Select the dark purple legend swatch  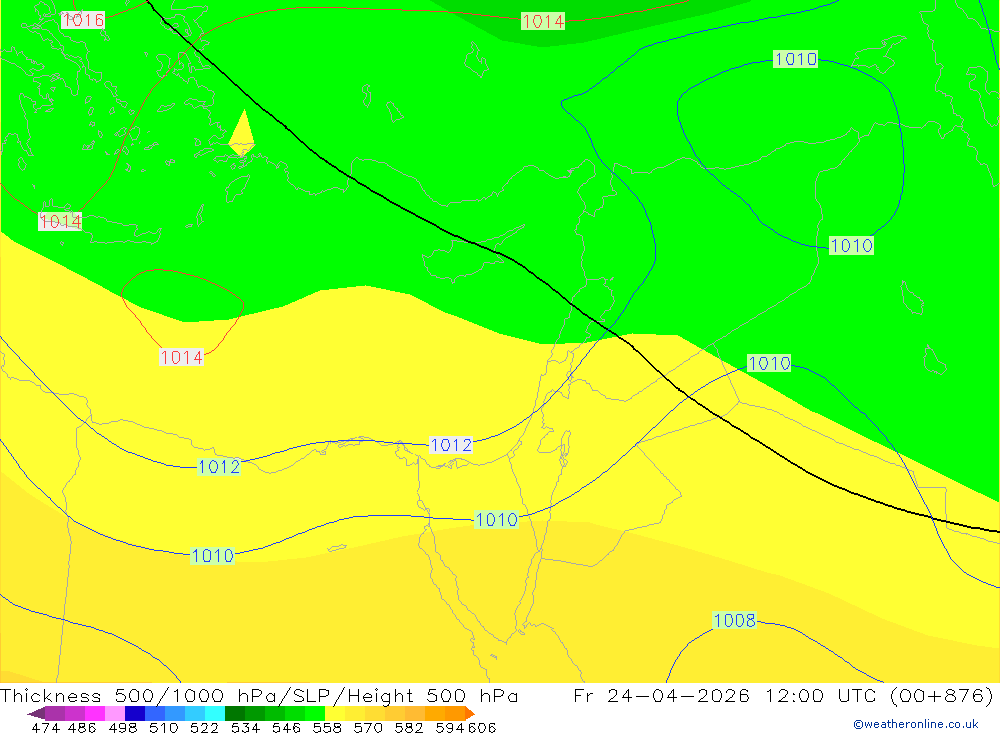coord(55,713)
